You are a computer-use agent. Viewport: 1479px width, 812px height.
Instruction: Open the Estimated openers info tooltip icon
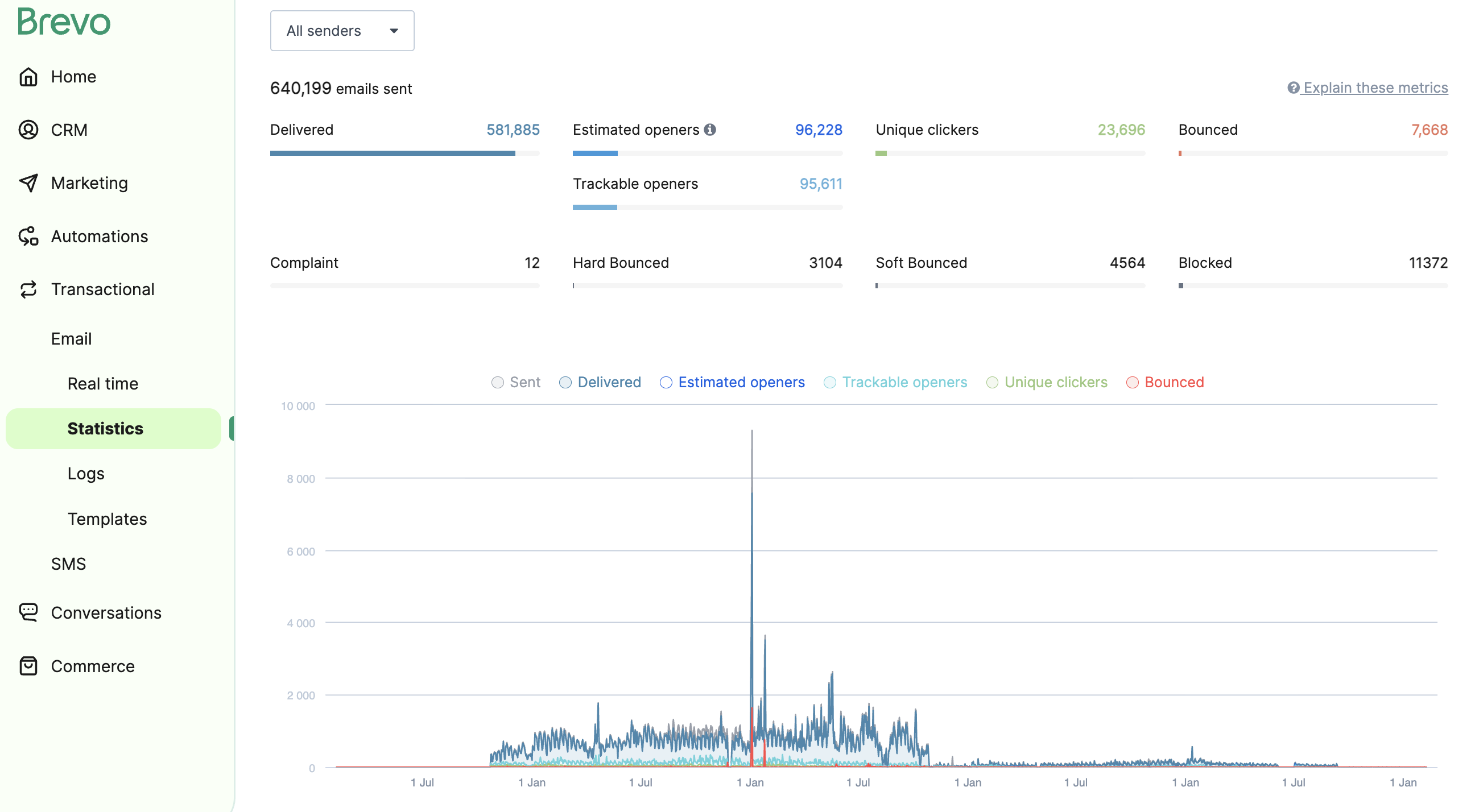point(712,130)
